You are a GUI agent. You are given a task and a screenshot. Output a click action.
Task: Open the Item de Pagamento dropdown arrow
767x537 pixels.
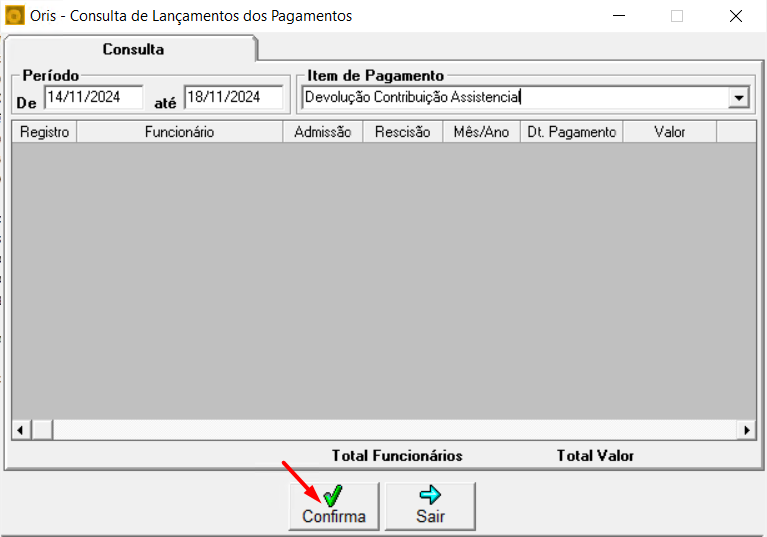pos(739,97)
